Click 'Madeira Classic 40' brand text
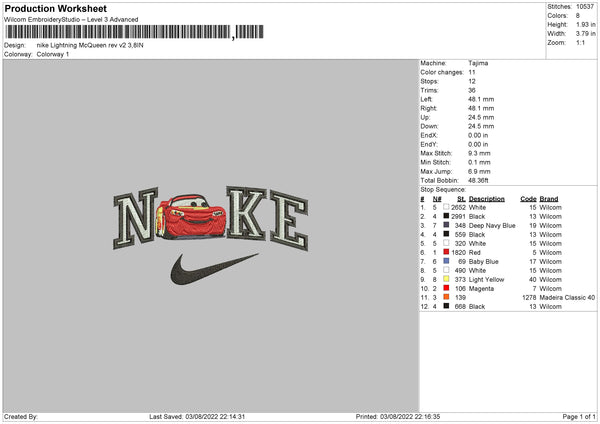The width and height of the screenshot is (600, 424). click(x=567, y=297)
